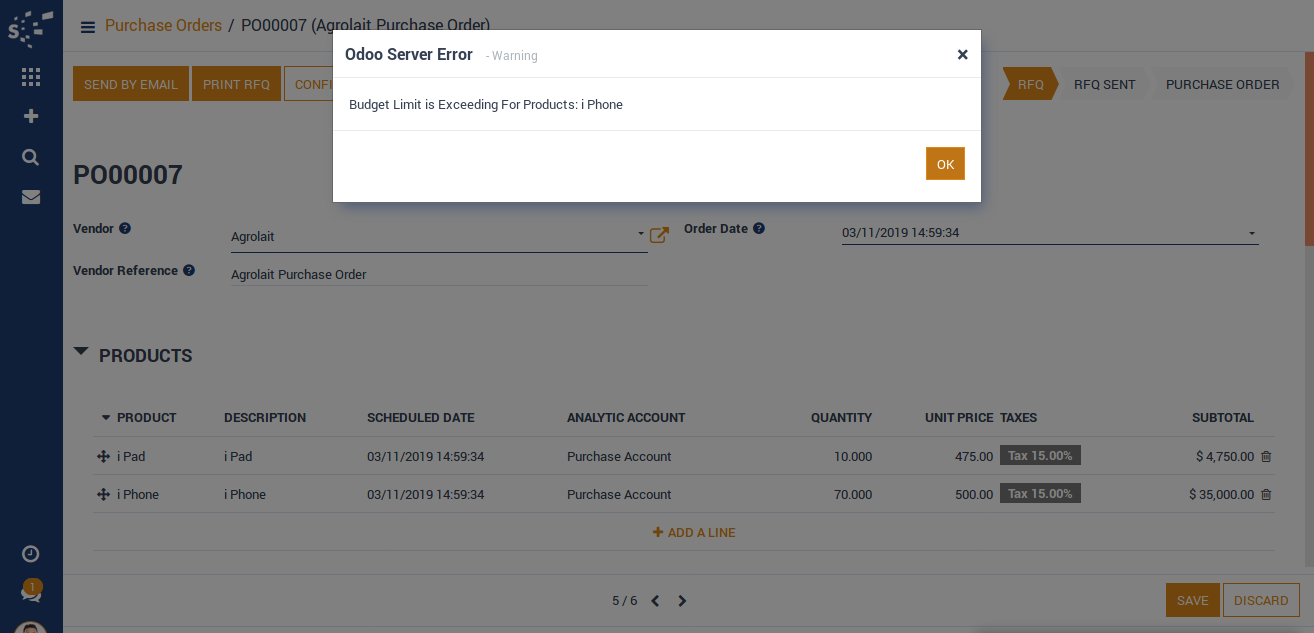This screenshot has width=1314, height=633.
Task: Click the clock activity icon in sidebar
Action: point(31,554)
